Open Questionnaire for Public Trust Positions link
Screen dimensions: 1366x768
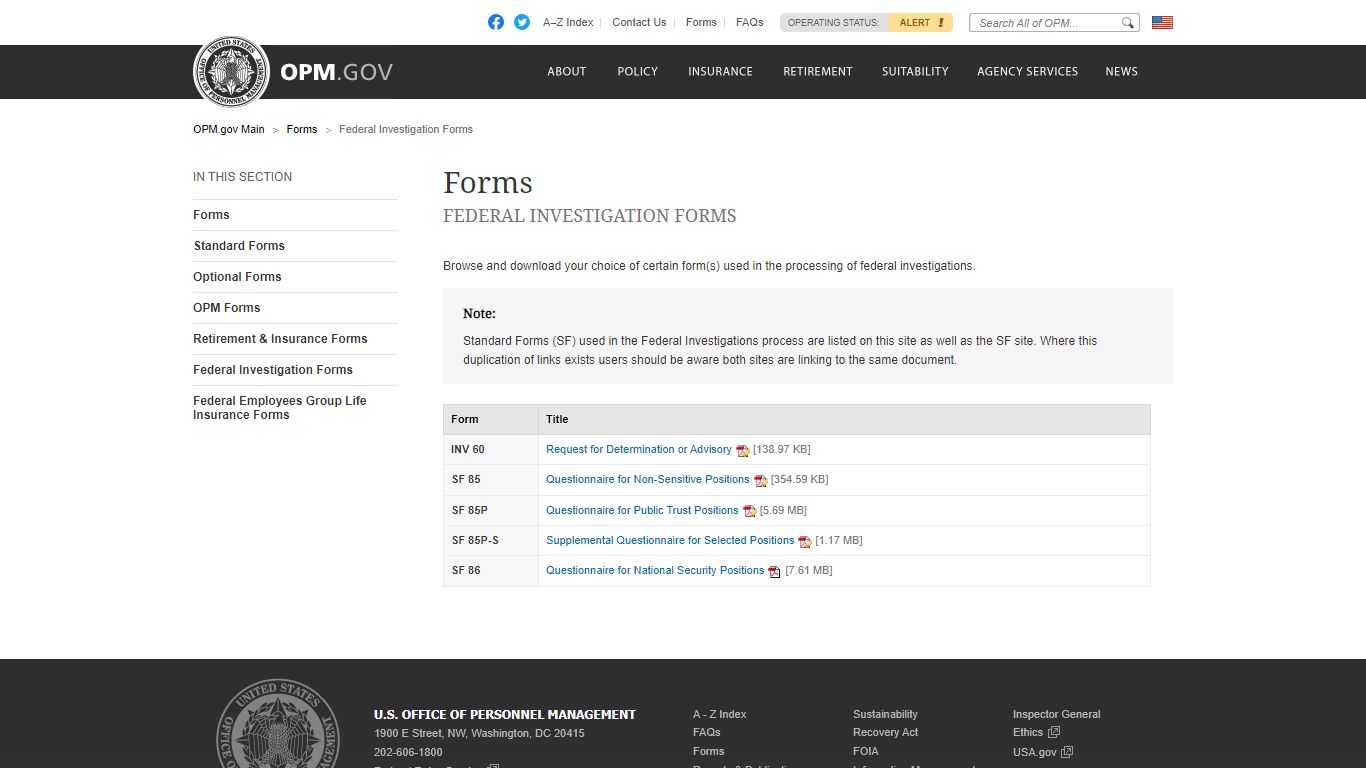click(x=642, y=511)
